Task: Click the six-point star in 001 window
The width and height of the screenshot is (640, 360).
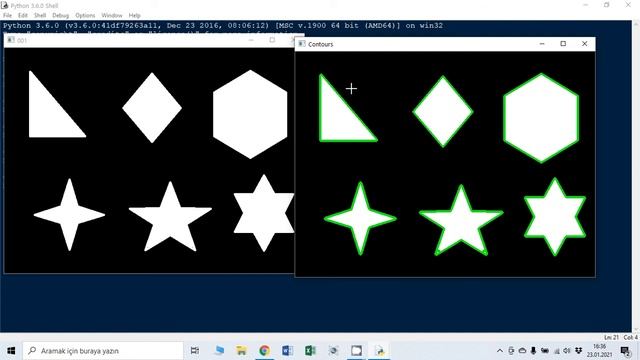Action: pos(264,213)
